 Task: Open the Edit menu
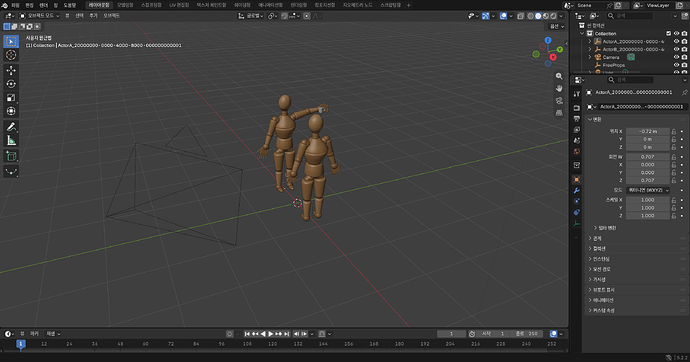pos(29,5)
